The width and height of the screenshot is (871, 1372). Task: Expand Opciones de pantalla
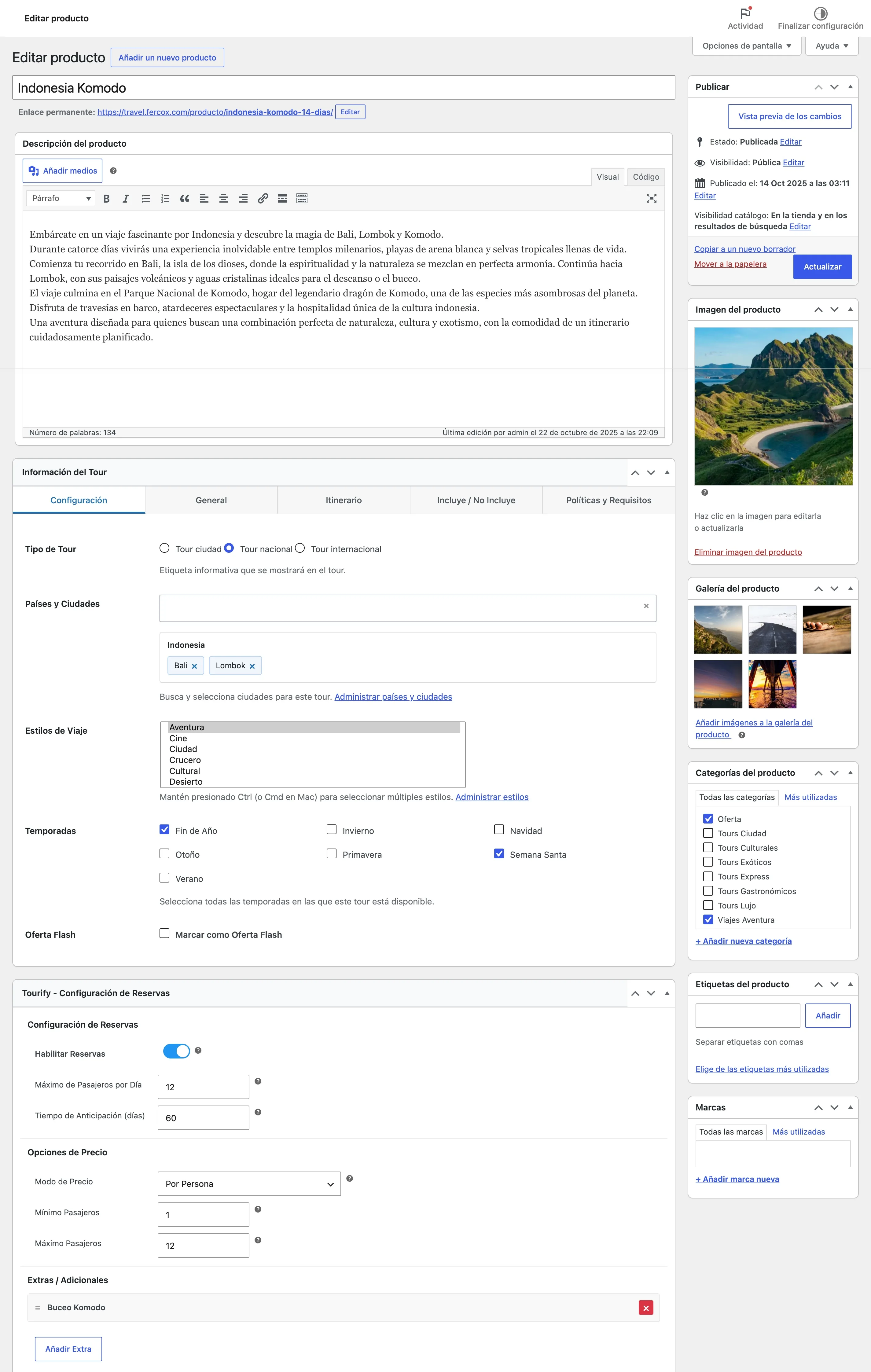[747, 46]
